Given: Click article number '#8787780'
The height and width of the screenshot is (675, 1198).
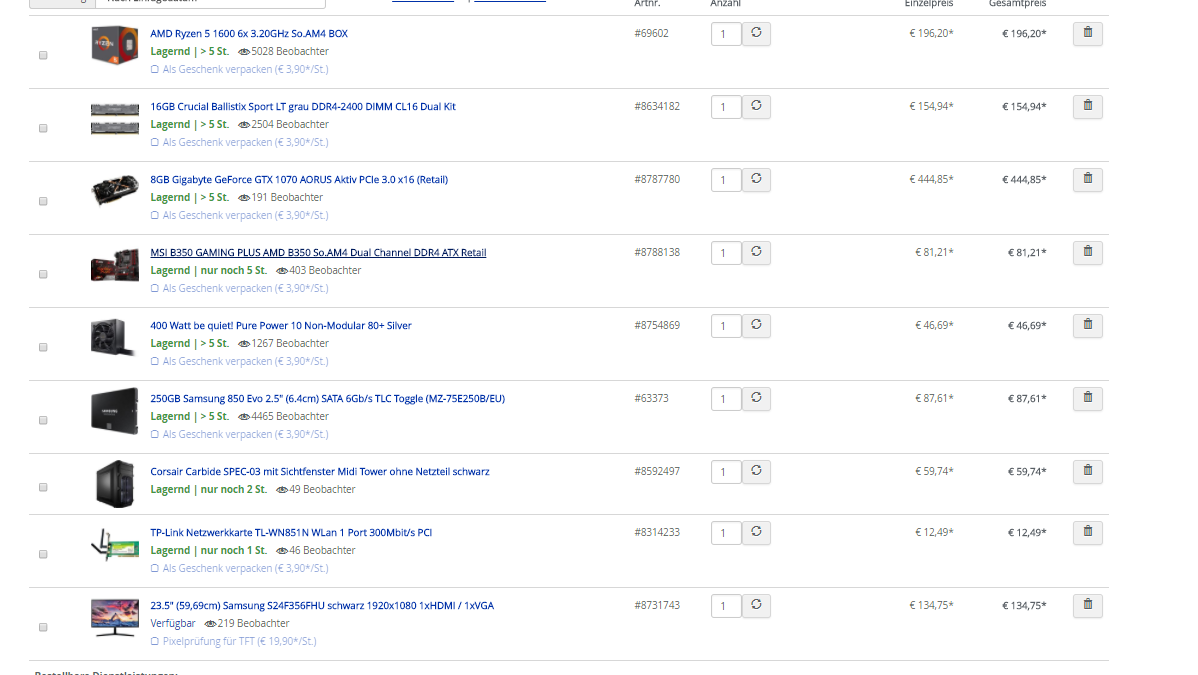Looking at the screenshot, I should click(656, 179).
